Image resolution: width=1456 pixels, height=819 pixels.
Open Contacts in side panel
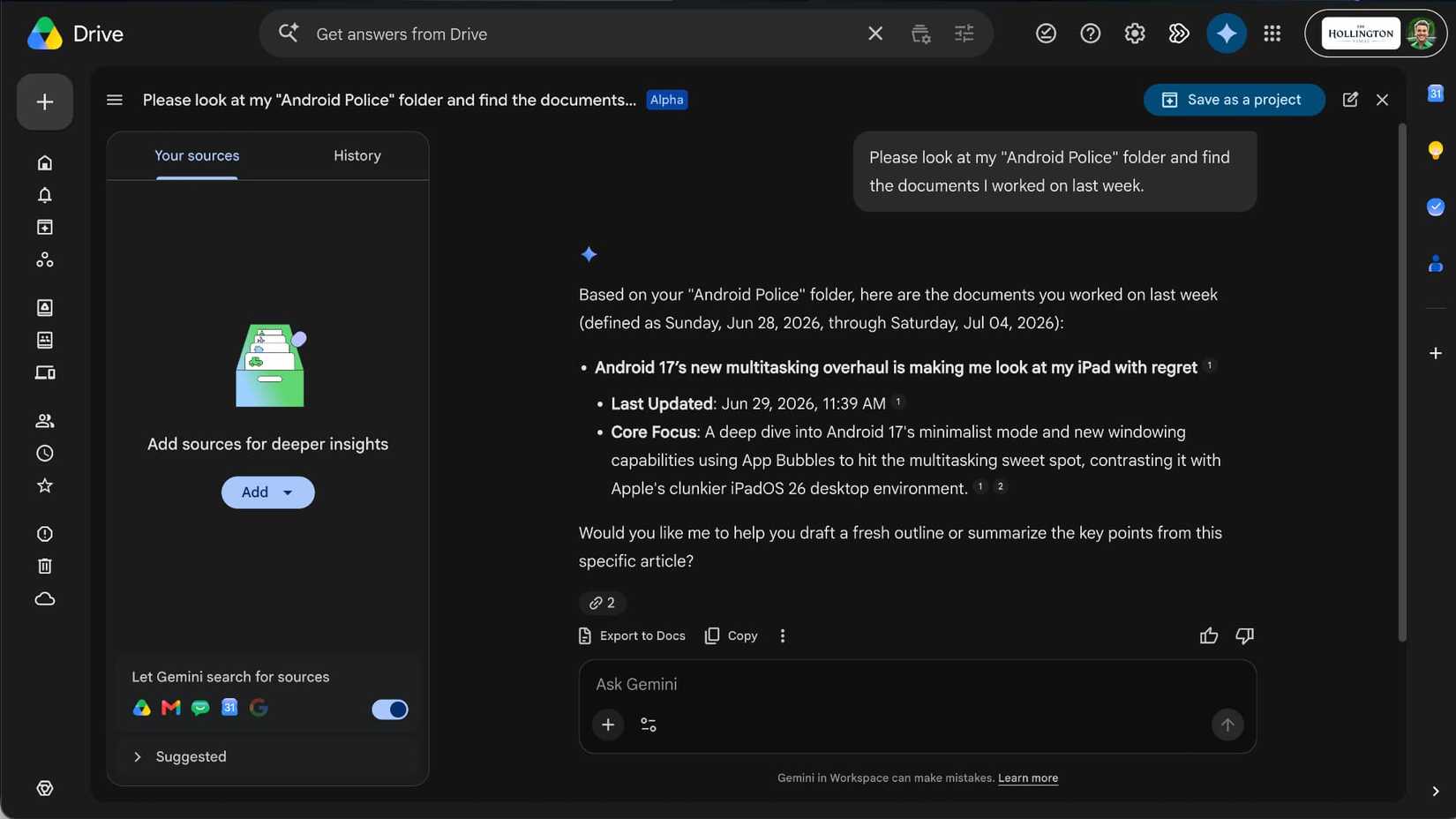[x=1436, y=263]
